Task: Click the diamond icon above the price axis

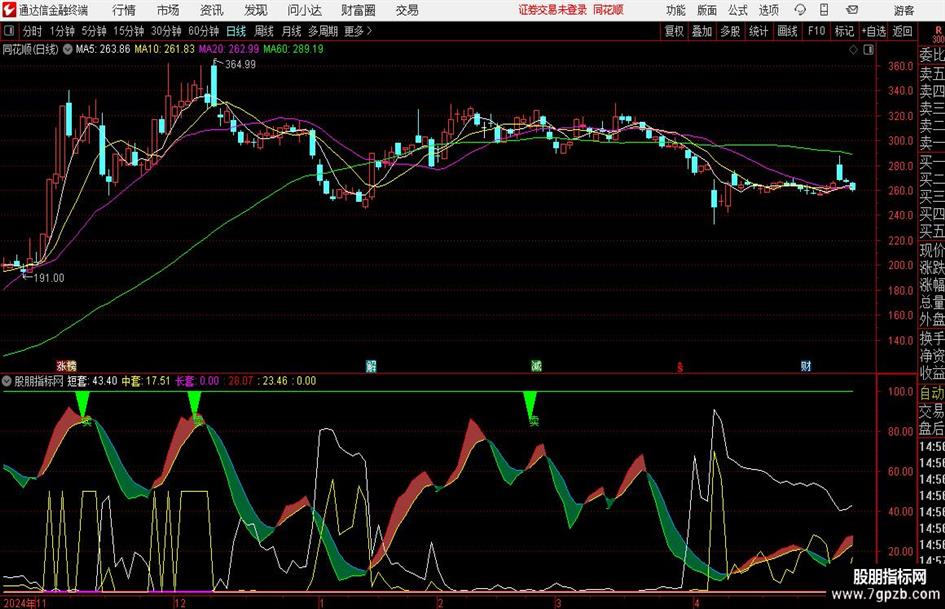Action: point(853,49)
